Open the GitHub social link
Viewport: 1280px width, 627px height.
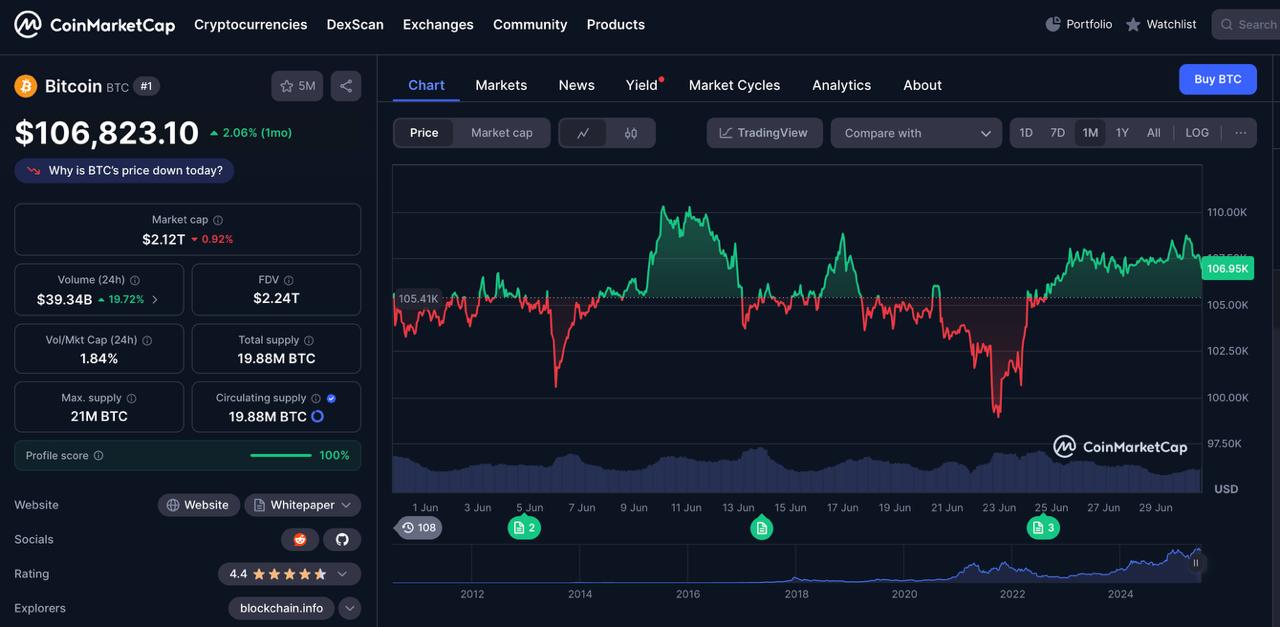point(342,539)
